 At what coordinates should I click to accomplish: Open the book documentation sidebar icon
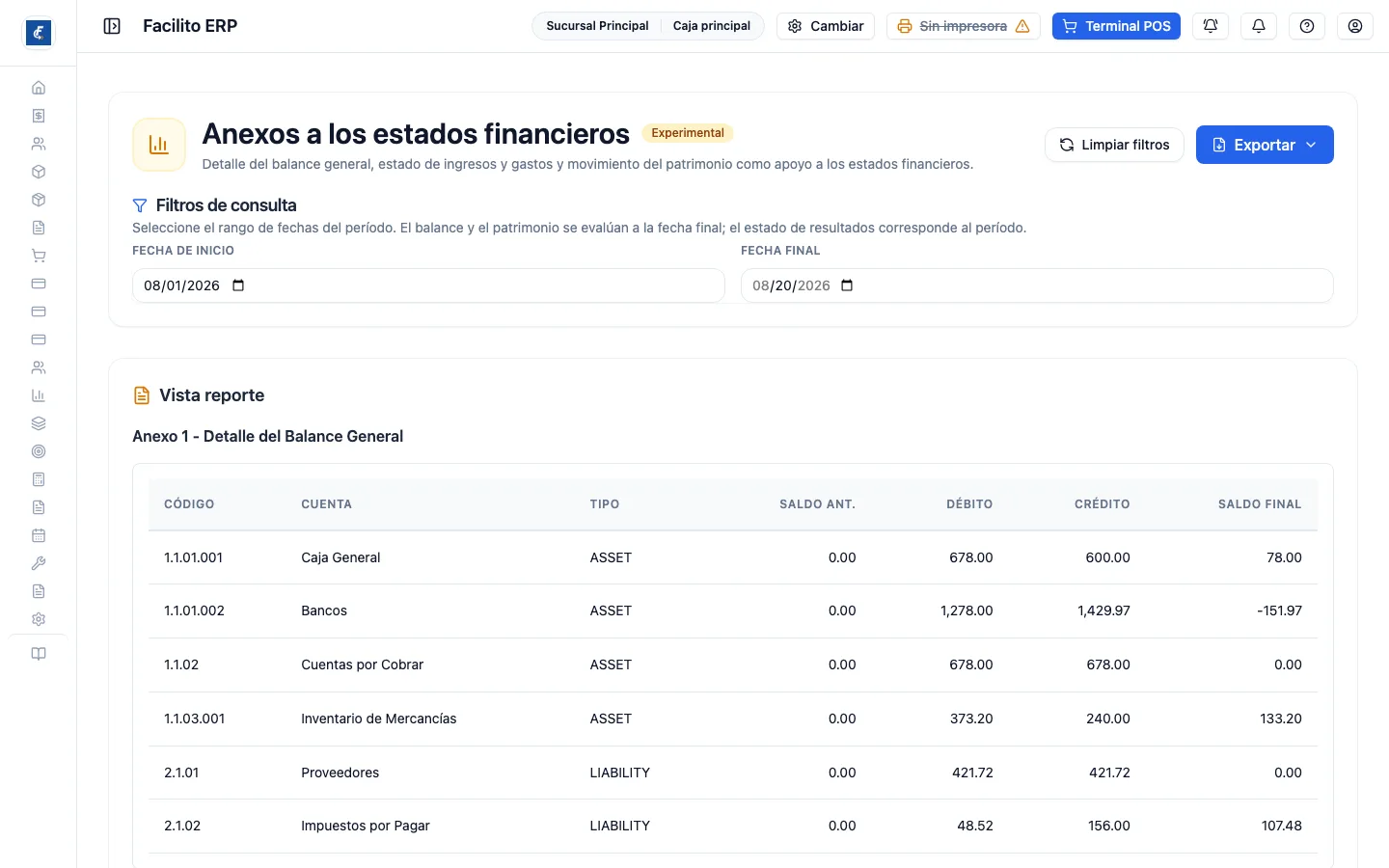coord(39,654)
